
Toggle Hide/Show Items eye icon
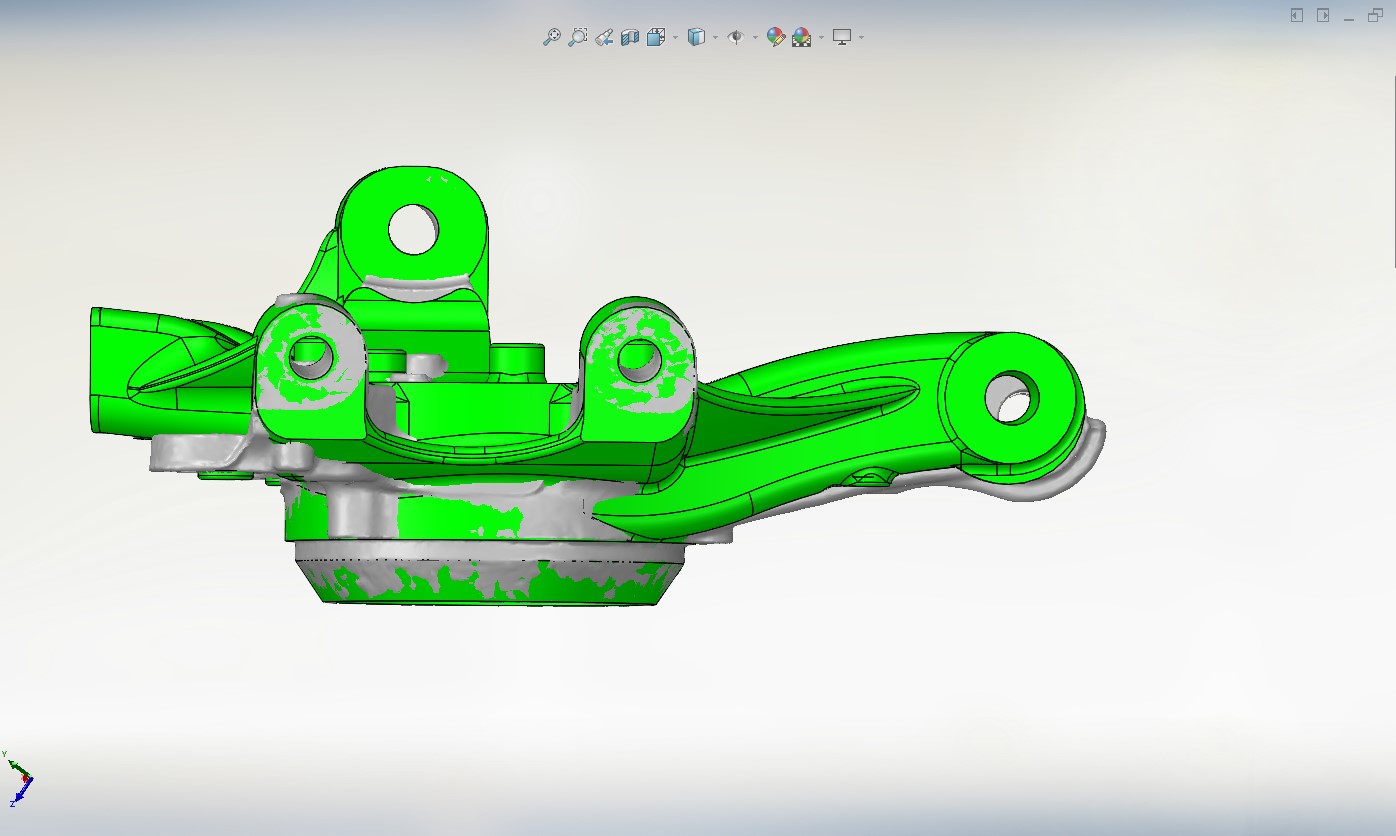736,37
